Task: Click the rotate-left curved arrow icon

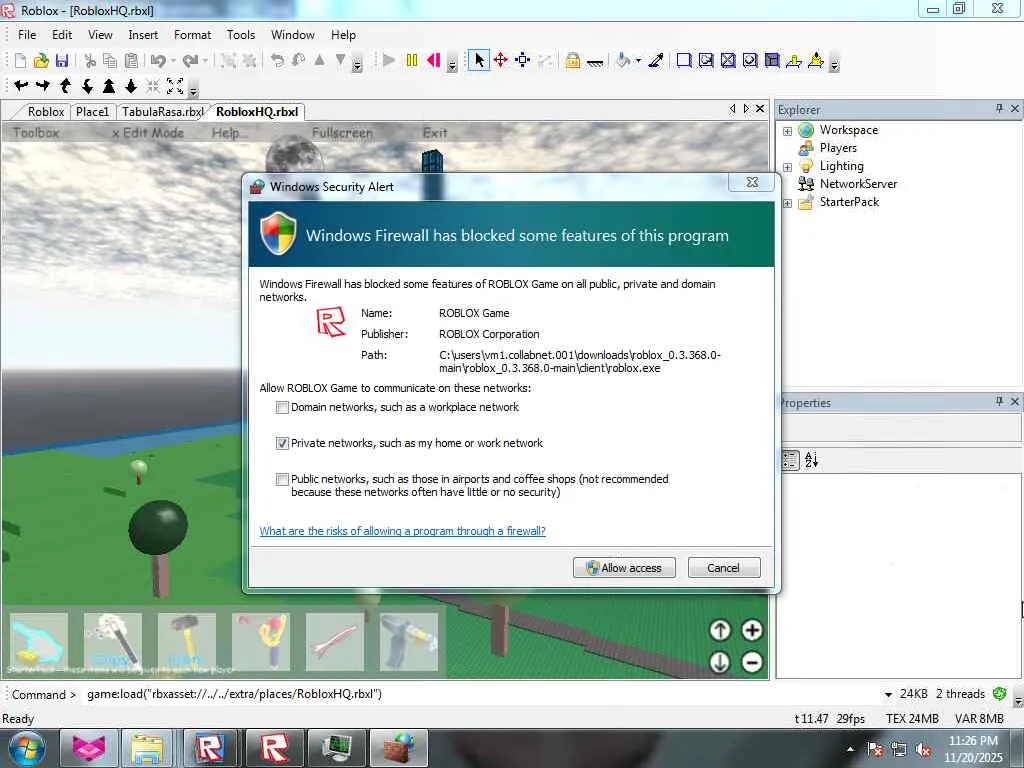Action: coord(278,61)
